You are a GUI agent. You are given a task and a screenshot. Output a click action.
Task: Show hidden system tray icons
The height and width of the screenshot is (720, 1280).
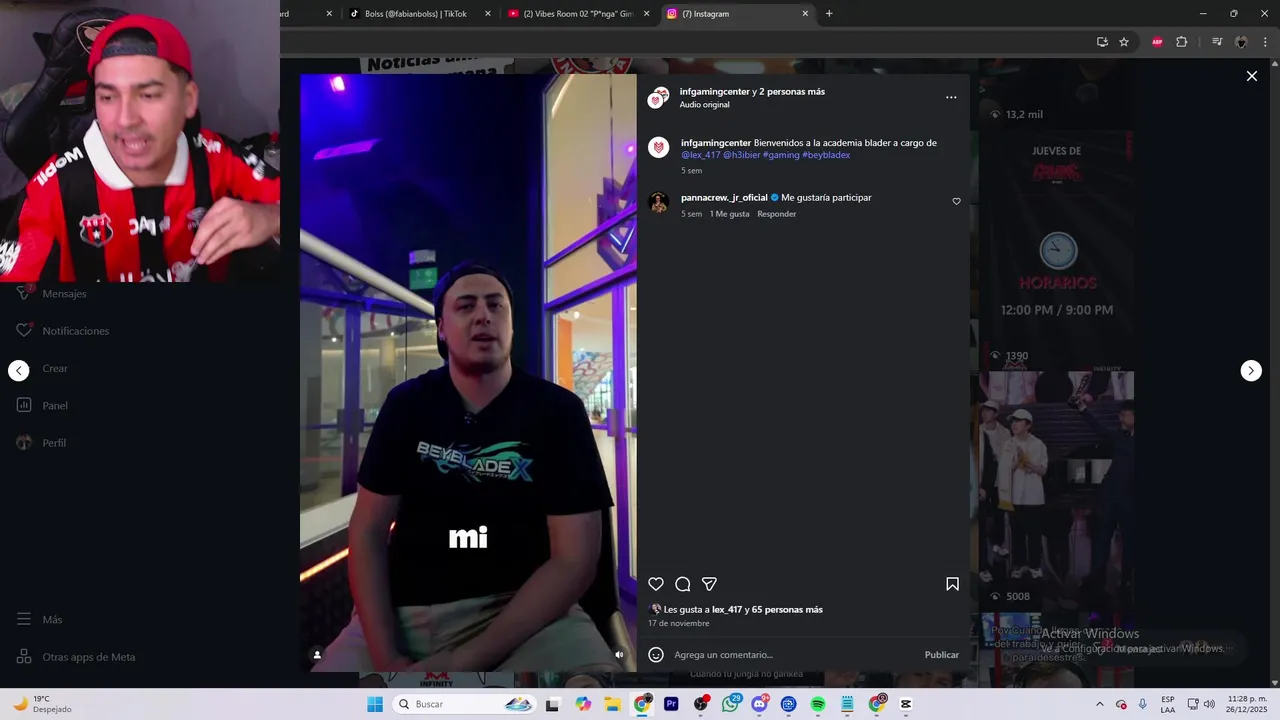click(1100, 704)
